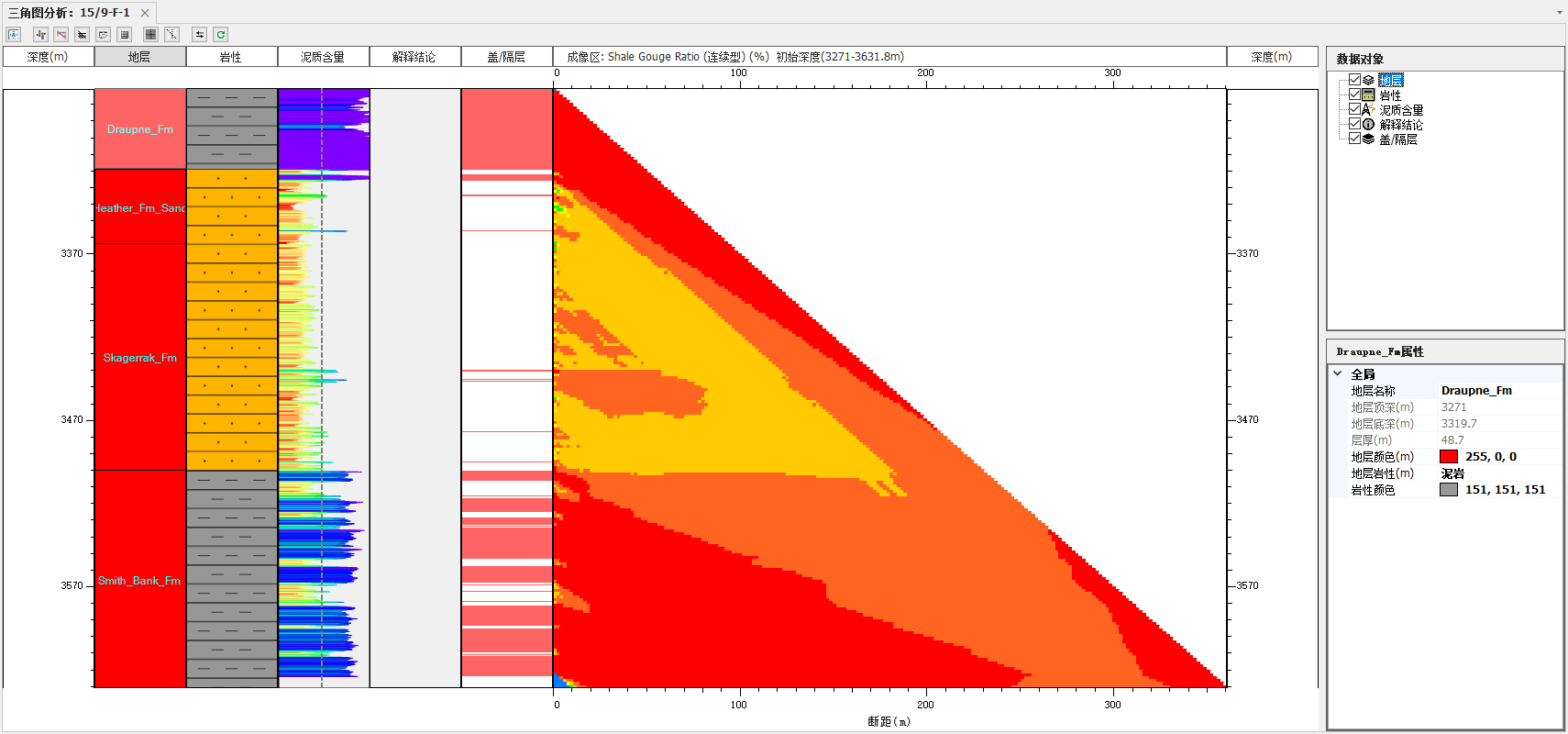Image resolution: width=1568 pixels, height=734 pixels.
Task: Click the red 层颜色 swatch
Action: click(1449, 456)
